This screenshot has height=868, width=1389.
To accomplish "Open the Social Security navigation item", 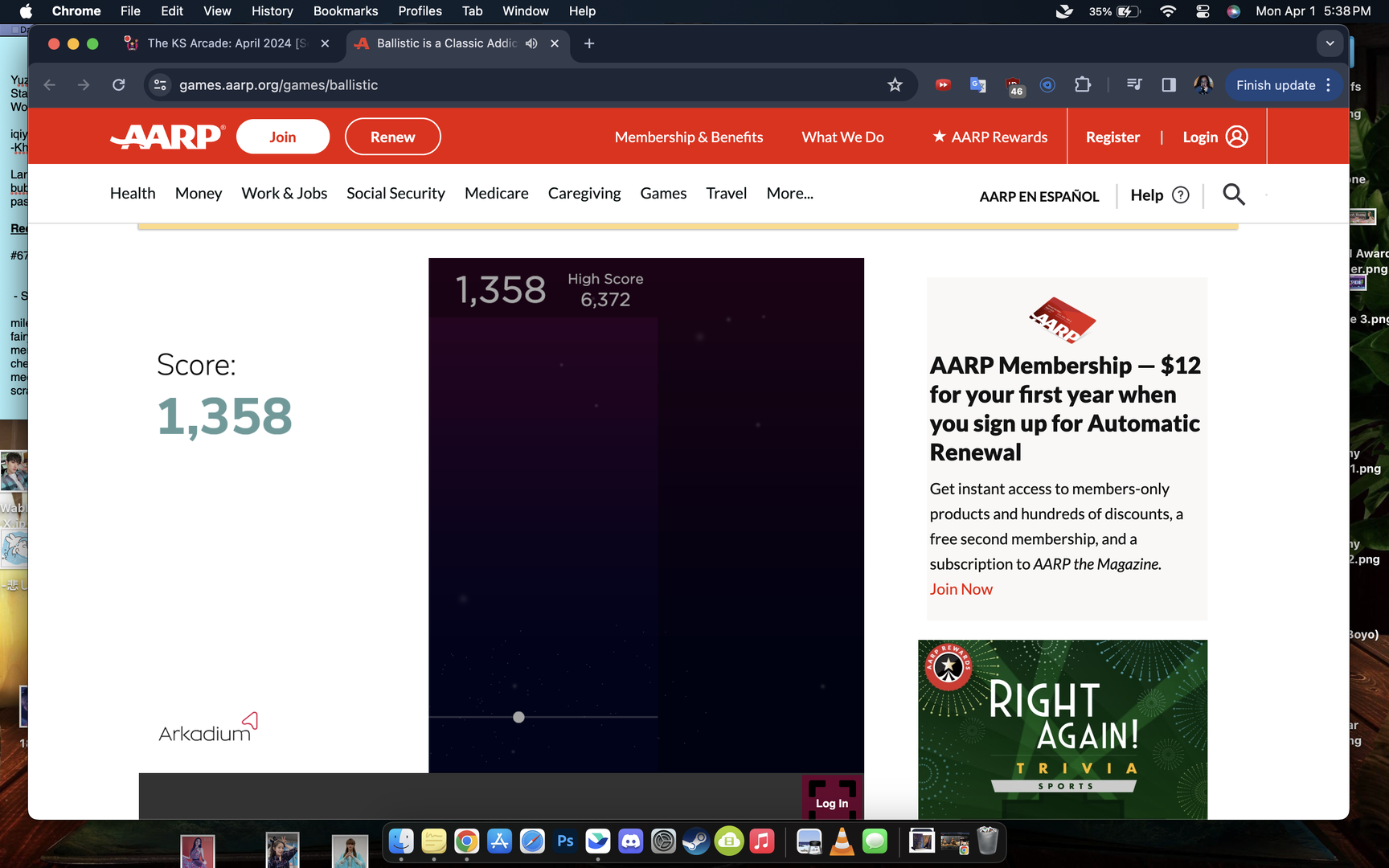I will (x=395, y=194).
